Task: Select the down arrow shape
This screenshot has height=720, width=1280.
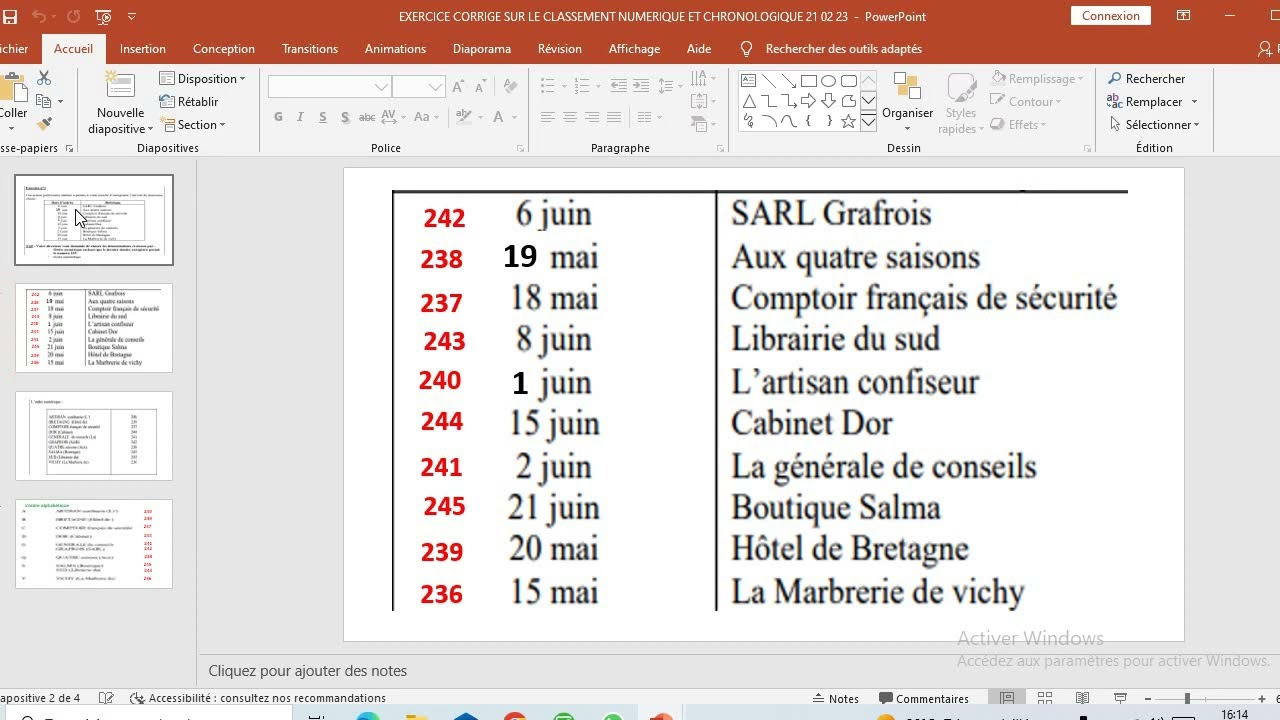Action: [x=829, y=101]
